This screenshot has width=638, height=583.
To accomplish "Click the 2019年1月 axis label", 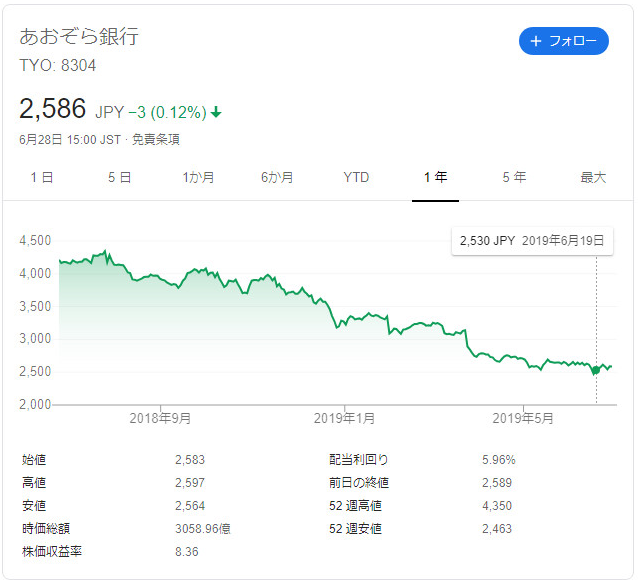I will click(x=344, y=418).
